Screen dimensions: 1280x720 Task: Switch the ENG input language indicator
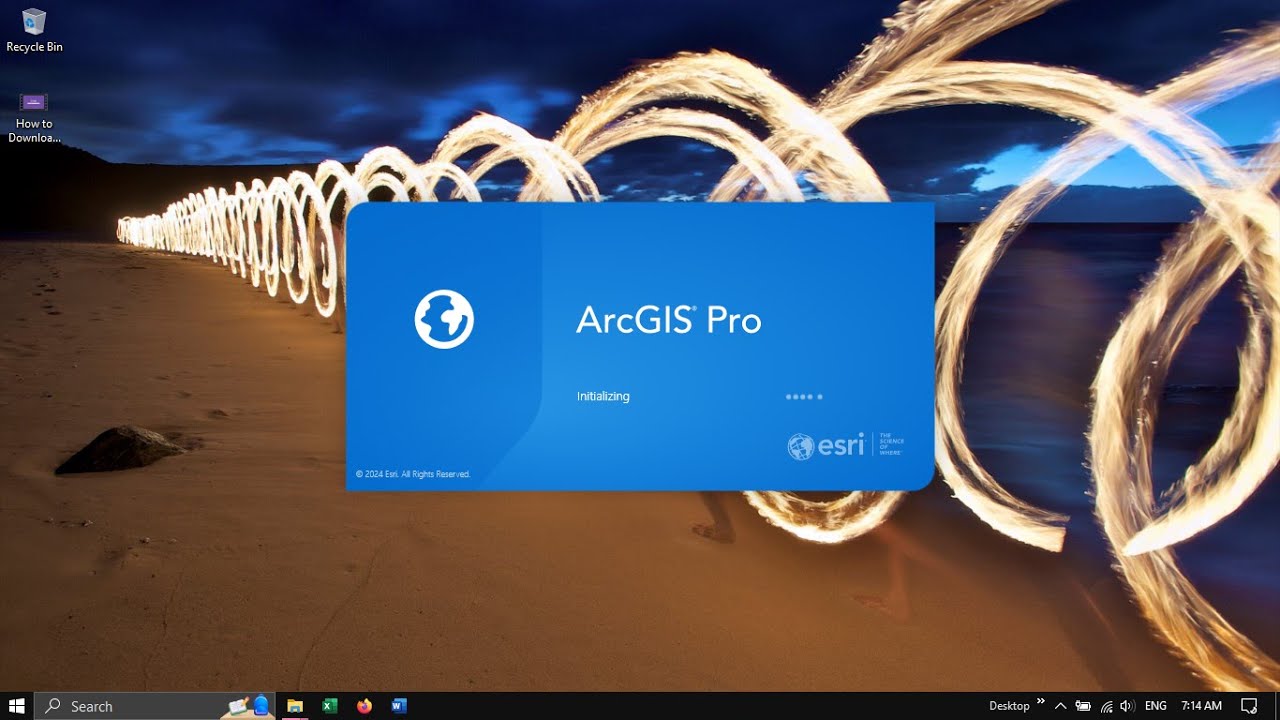pos(1156,706)
